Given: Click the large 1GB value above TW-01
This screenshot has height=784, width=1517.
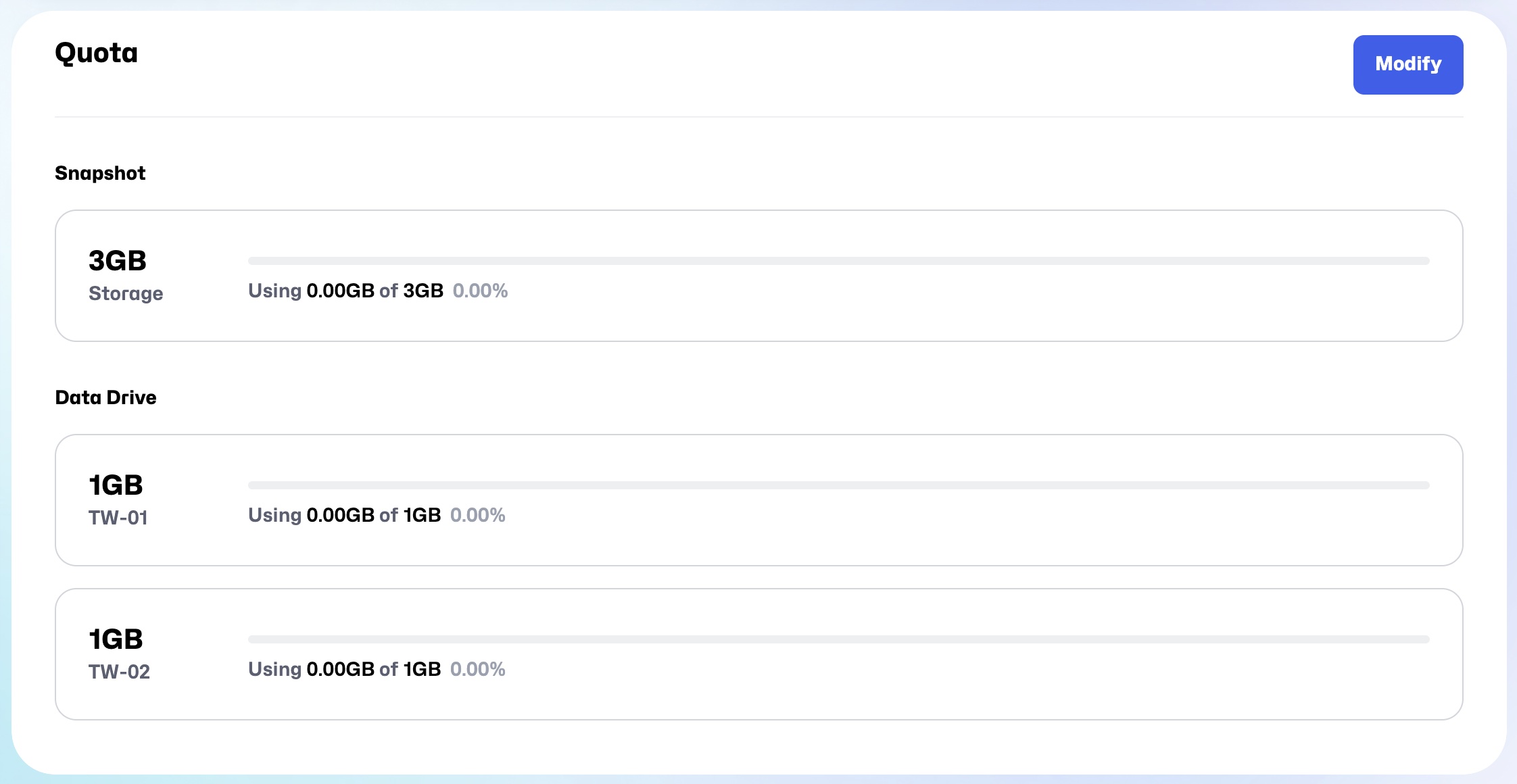Looking at the screenshot, I should (116, 485).
